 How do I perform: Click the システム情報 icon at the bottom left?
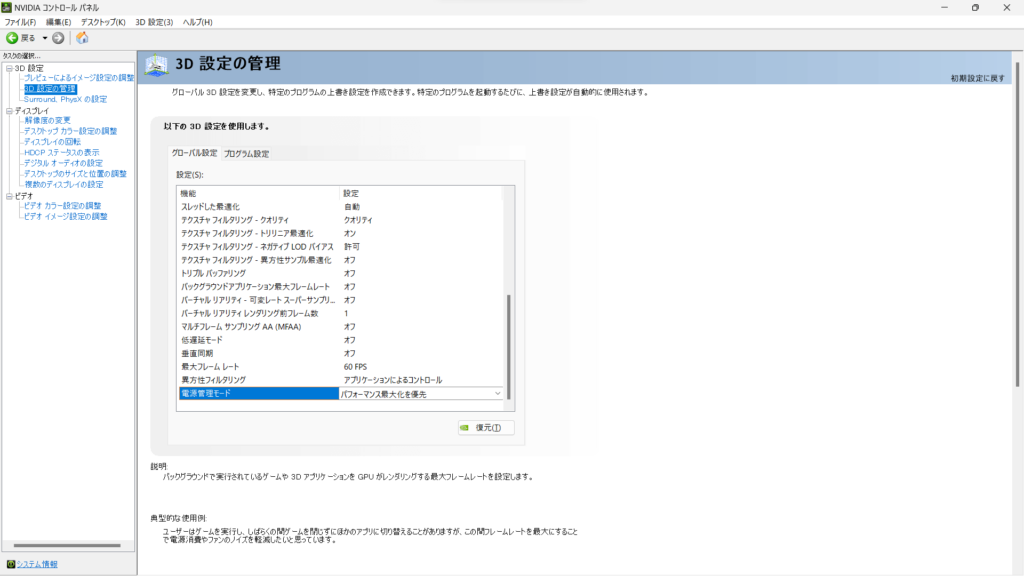(x=10, y=564)
